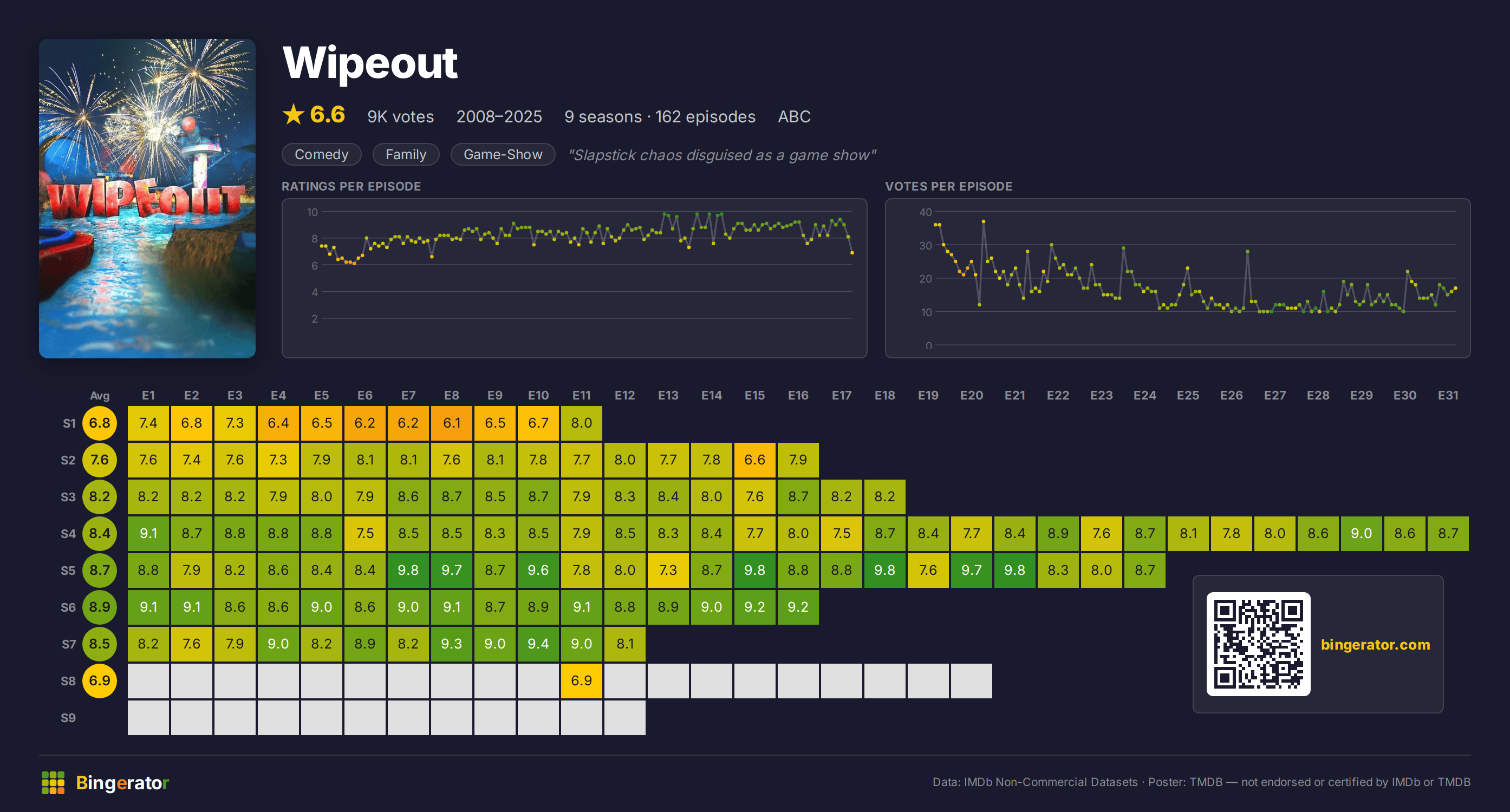Click the yellow star rating icon
Screen dimensions: 1510x812
[293, 114]
